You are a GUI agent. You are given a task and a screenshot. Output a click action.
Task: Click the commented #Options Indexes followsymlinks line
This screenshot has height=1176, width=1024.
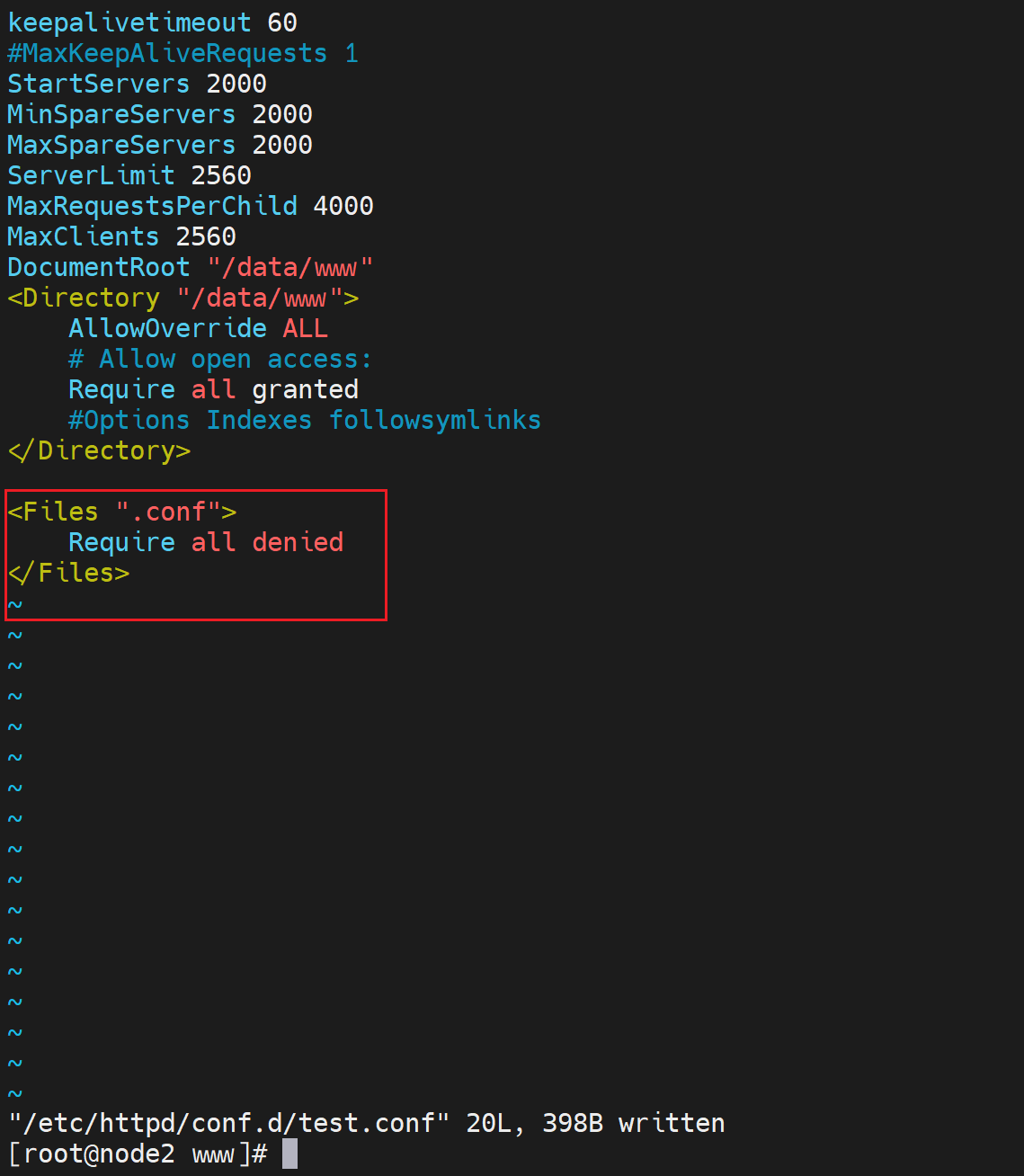(x=305, y=420)
